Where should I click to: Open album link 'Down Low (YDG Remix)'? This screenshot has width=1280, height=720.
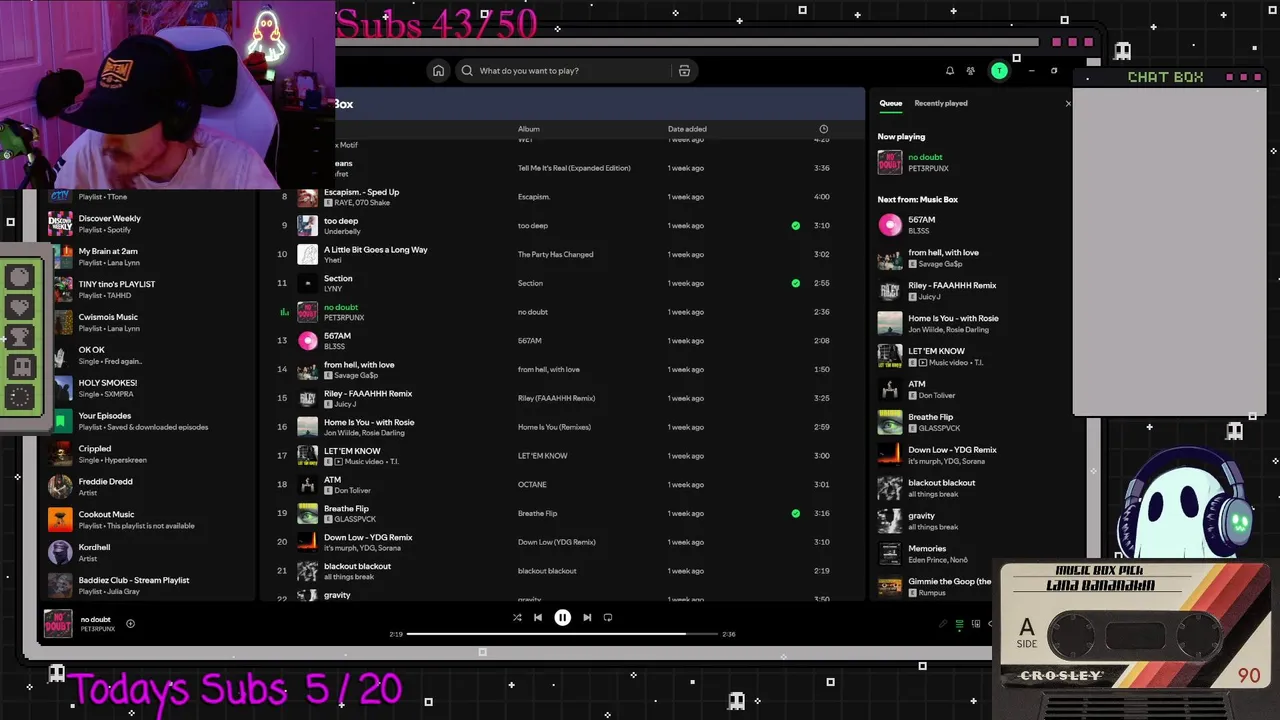pyautogui.click(x=556, y=542)
